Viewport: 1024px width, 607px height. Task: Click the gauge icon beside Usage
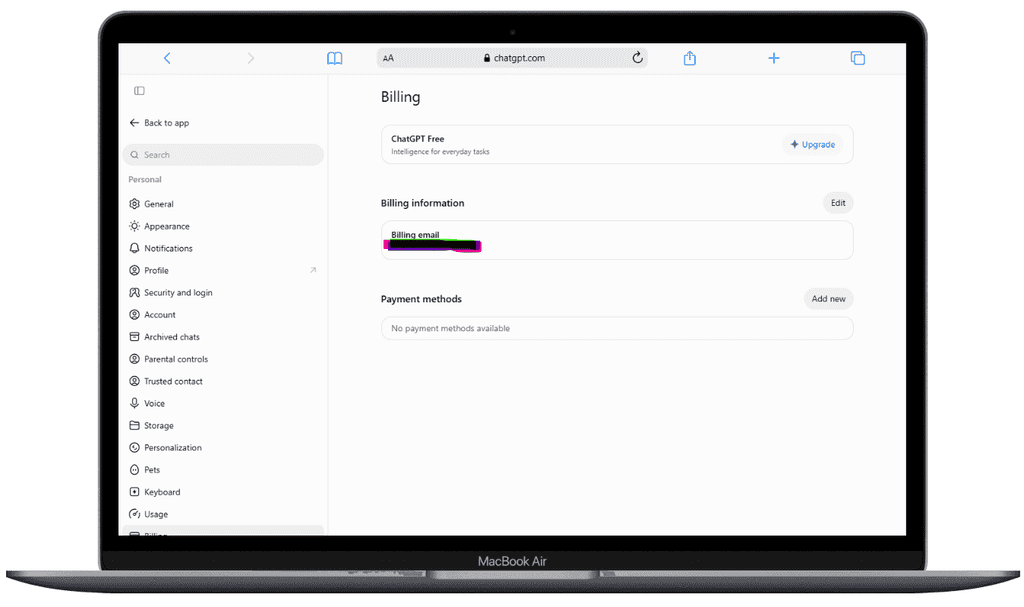(x=135, y=514)
